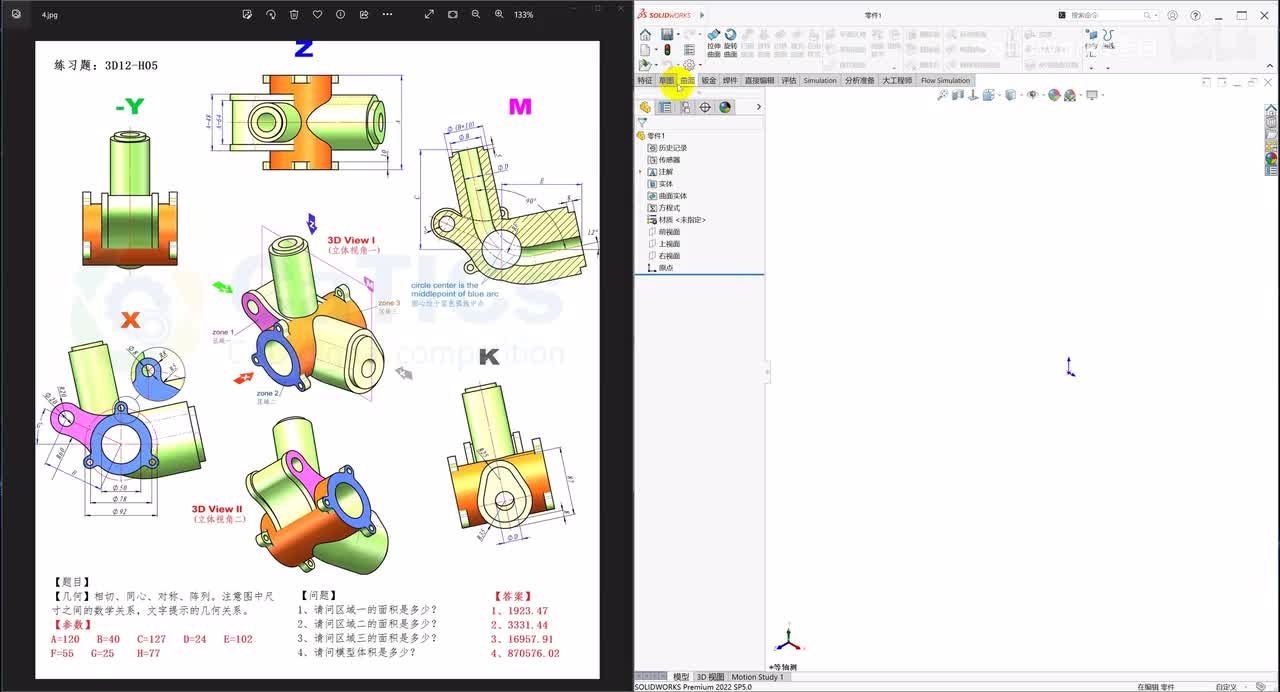The image size is (1280, 692).
Task: Favorite the image with heart icon
Action: [x=317, y=14]
